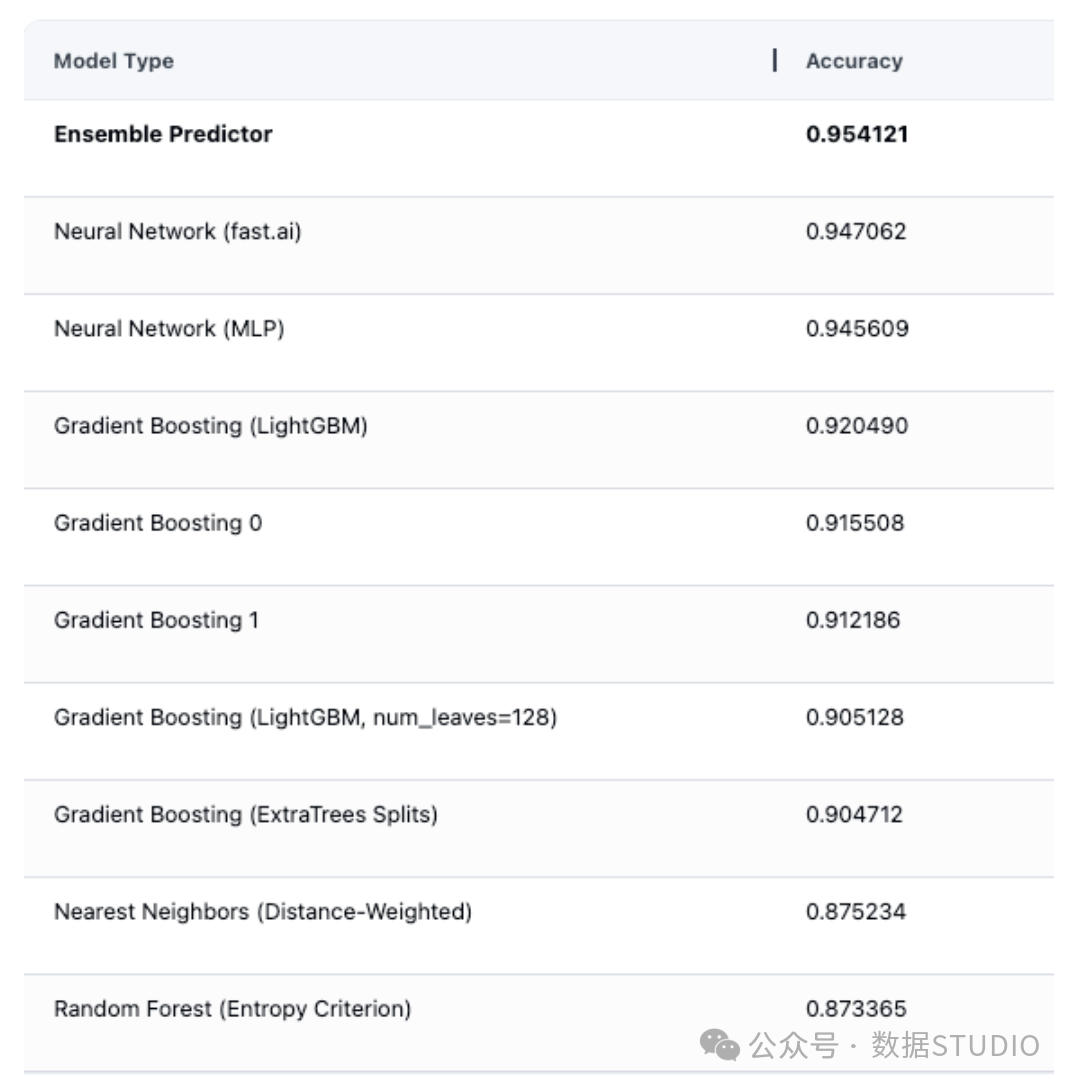Select Random Forest (Entropy Criterion) row

pyautogui.click(x=539, y=1023)
